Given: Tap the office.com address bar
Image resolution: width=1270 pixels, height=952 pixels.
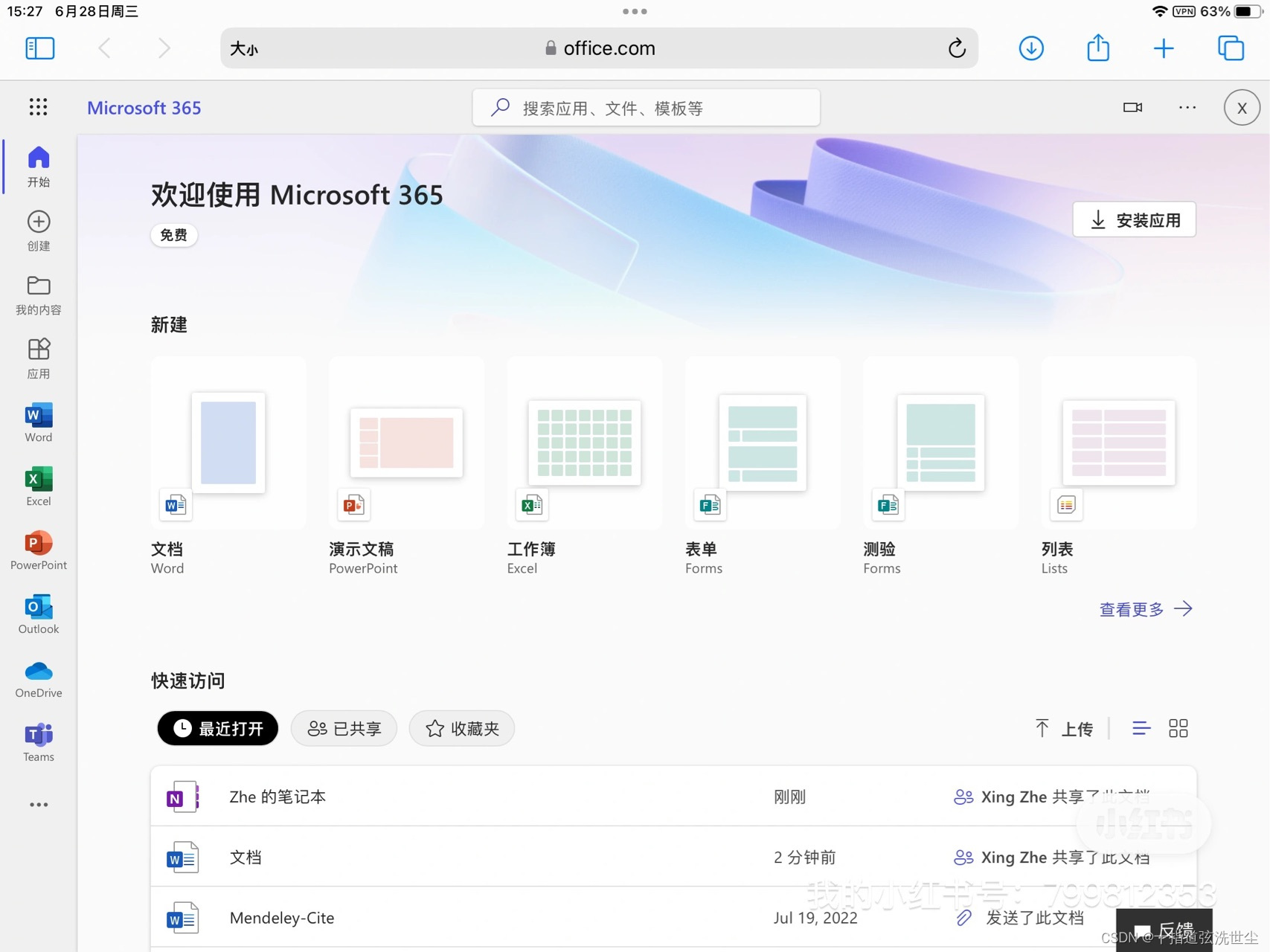Looking at the screenshot, I should pyautogui.click(x=600, y=48).
